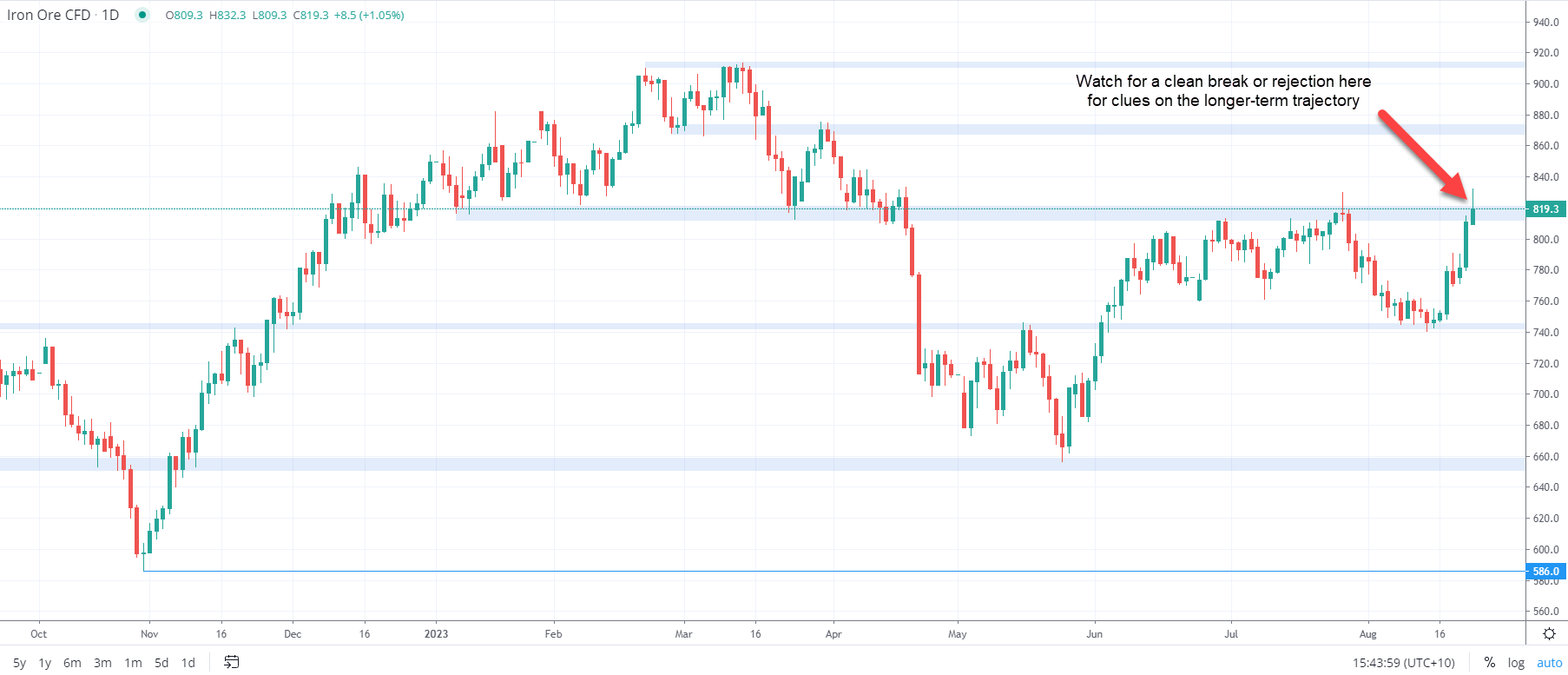Click the 600.0 price axis label
Screen dimensions: 1568x675
1546,550
